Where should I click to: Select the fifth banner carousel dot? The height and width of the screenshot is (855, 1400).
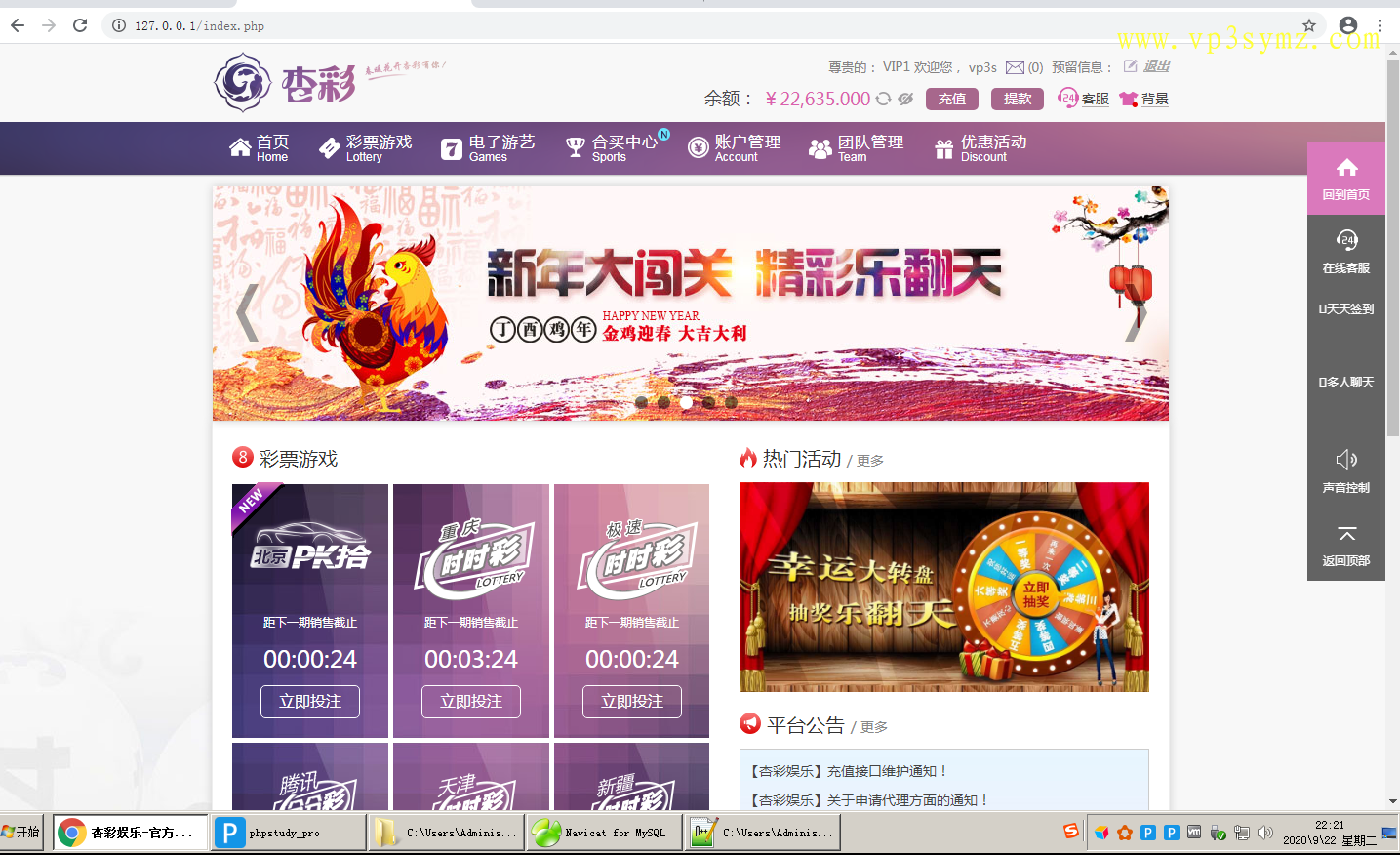coord(731,402)
